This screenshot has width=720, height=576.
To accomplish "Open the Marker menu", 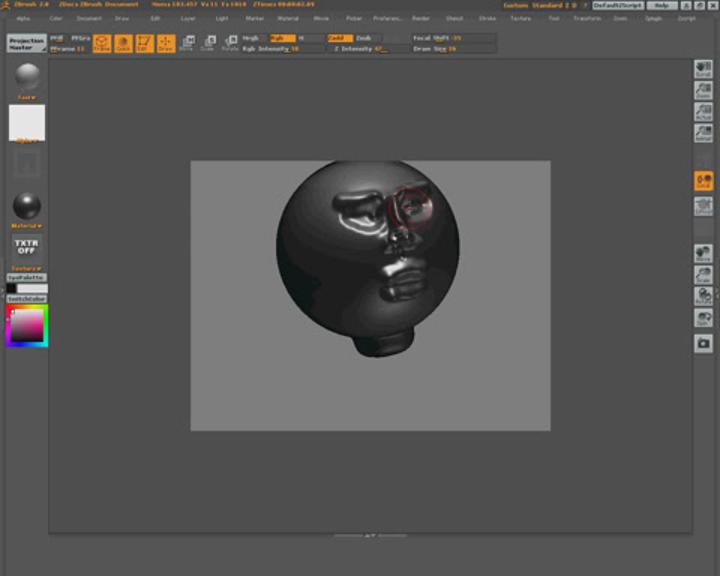I will [254, 18].
